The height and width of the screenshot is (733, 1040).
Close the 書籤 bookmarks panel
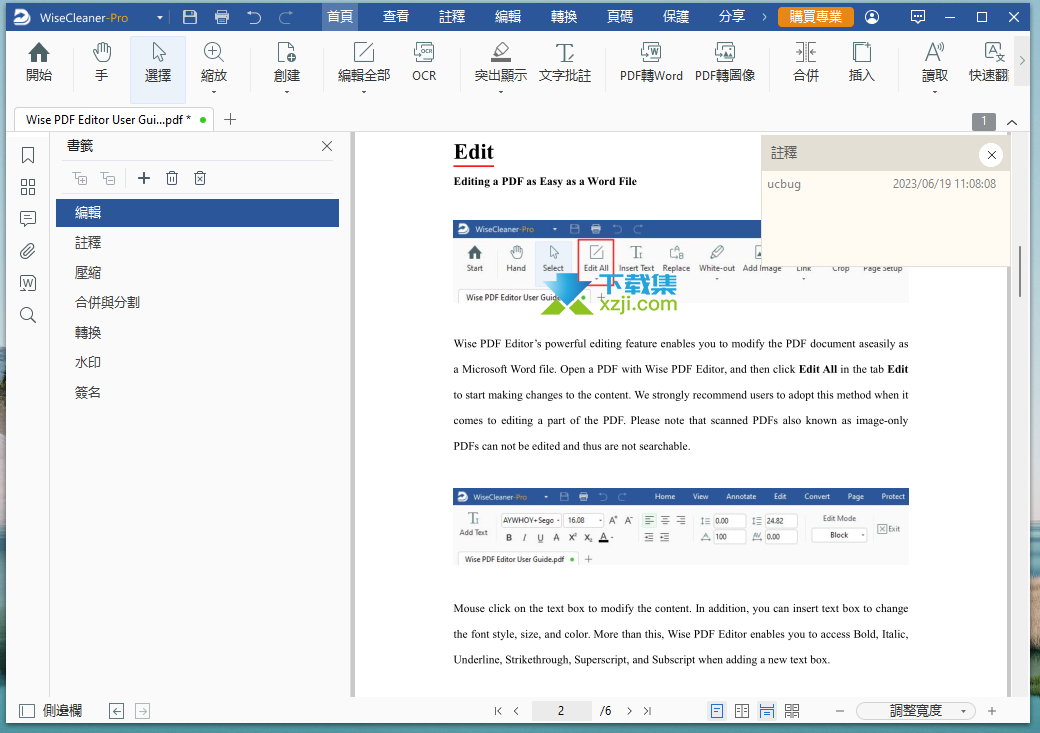pos(327,146)
